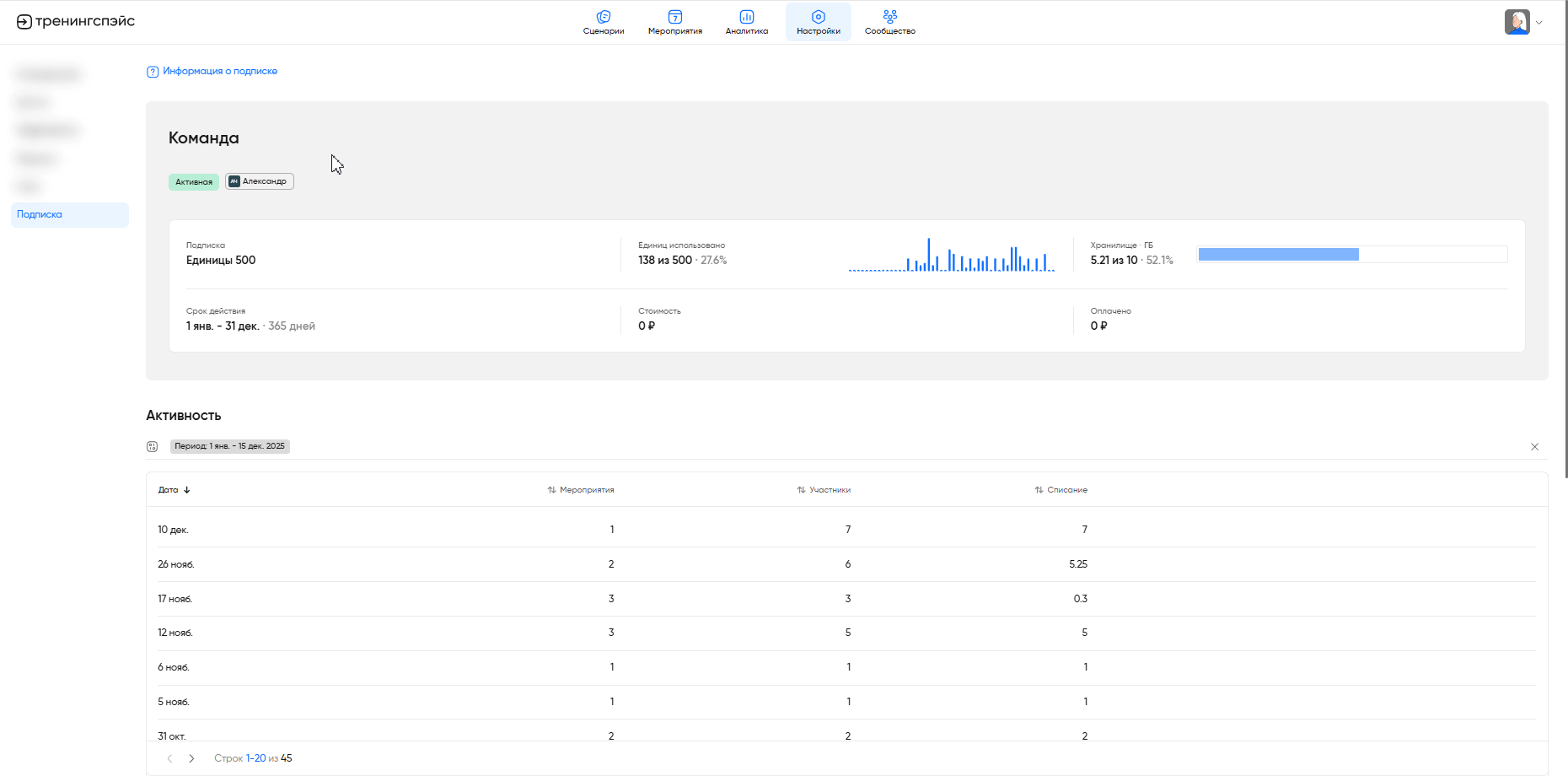Open the filter icon under Активность
This screenshot has width=1568, height=776.
coord(153,446)
